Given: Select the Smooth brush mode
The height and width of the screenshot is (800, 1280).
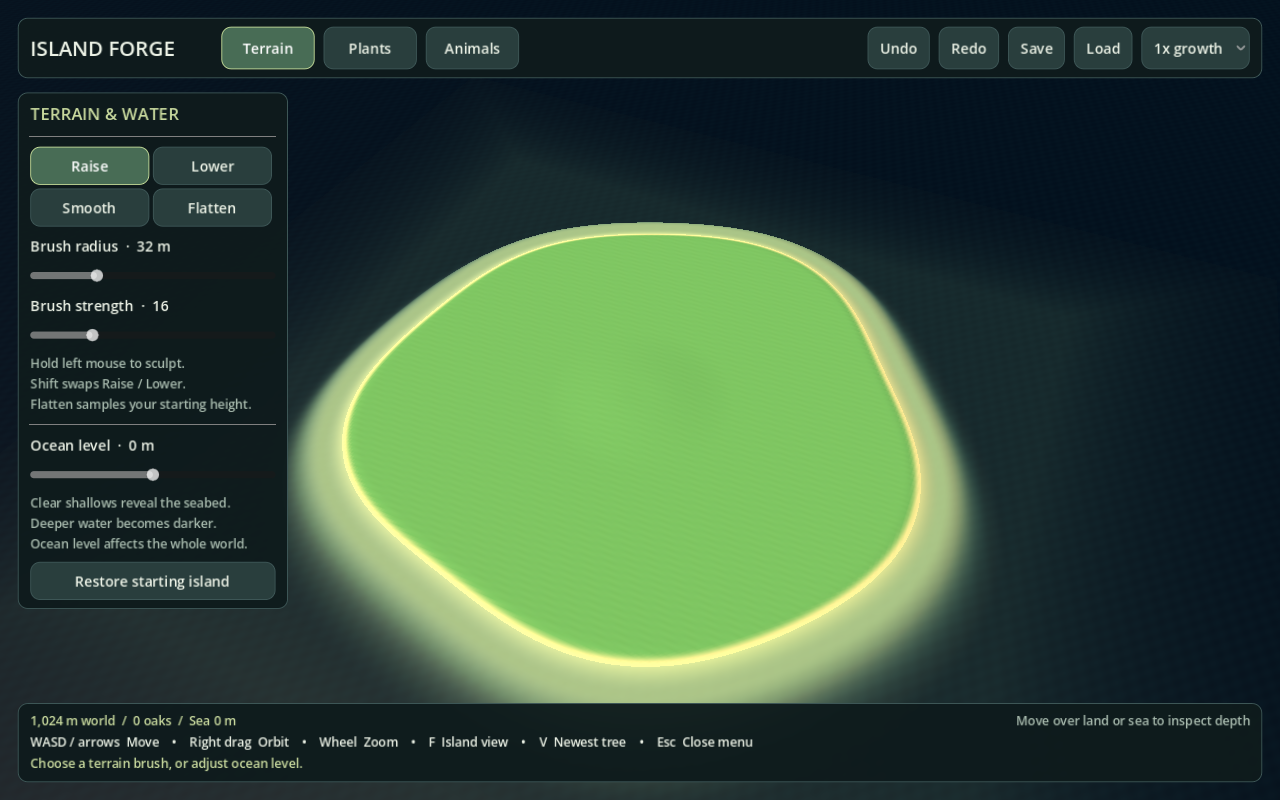Looking at the screenshot, I should 90,208.
